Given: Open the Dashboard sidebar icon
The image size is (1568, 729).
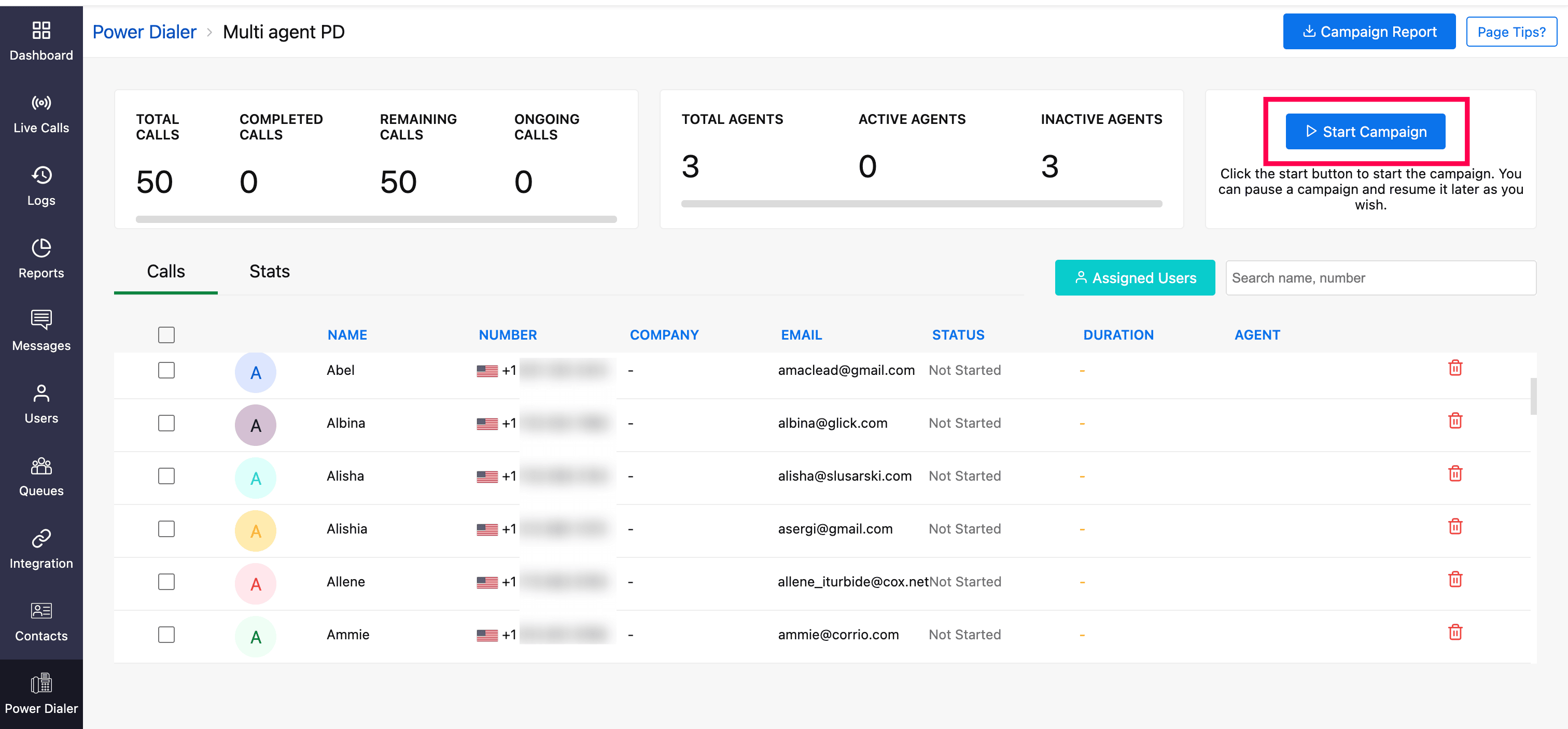Looking at the screenshot, I should pos(41,31).
